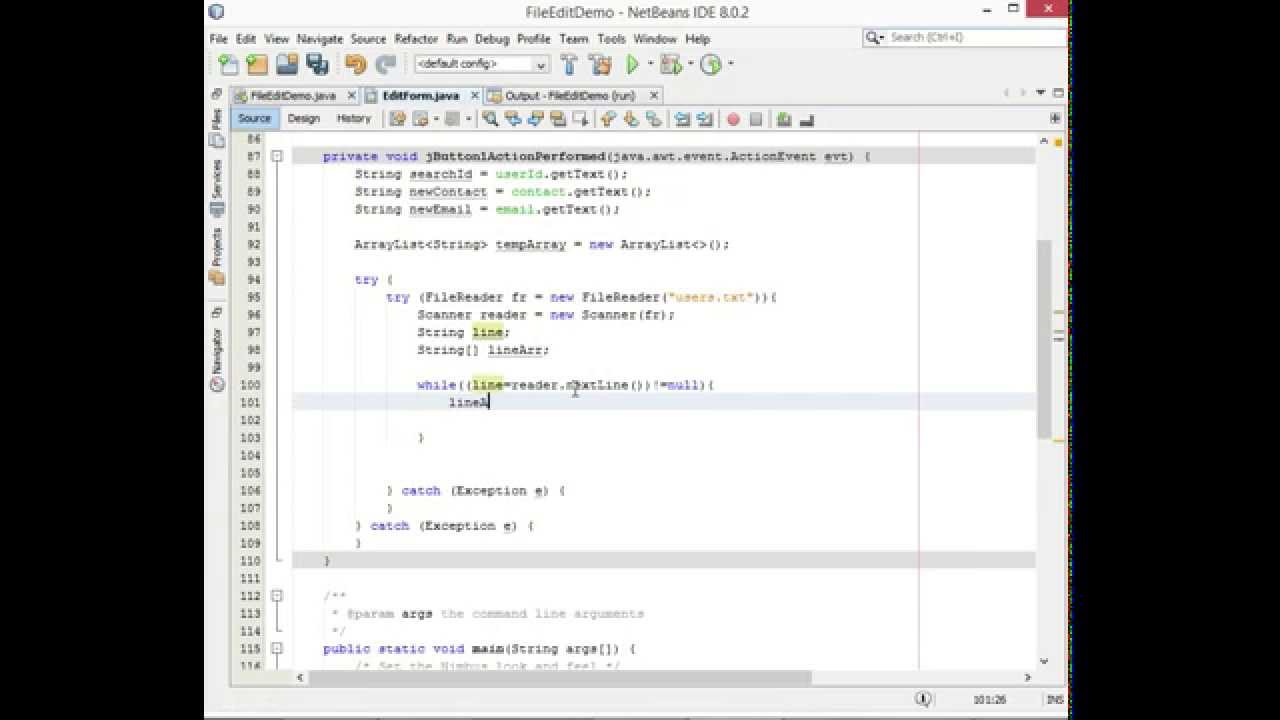Viewport: 1280px width, 720px height.
Task: Click the New Project toolbar icon
Action: (257, 64)
